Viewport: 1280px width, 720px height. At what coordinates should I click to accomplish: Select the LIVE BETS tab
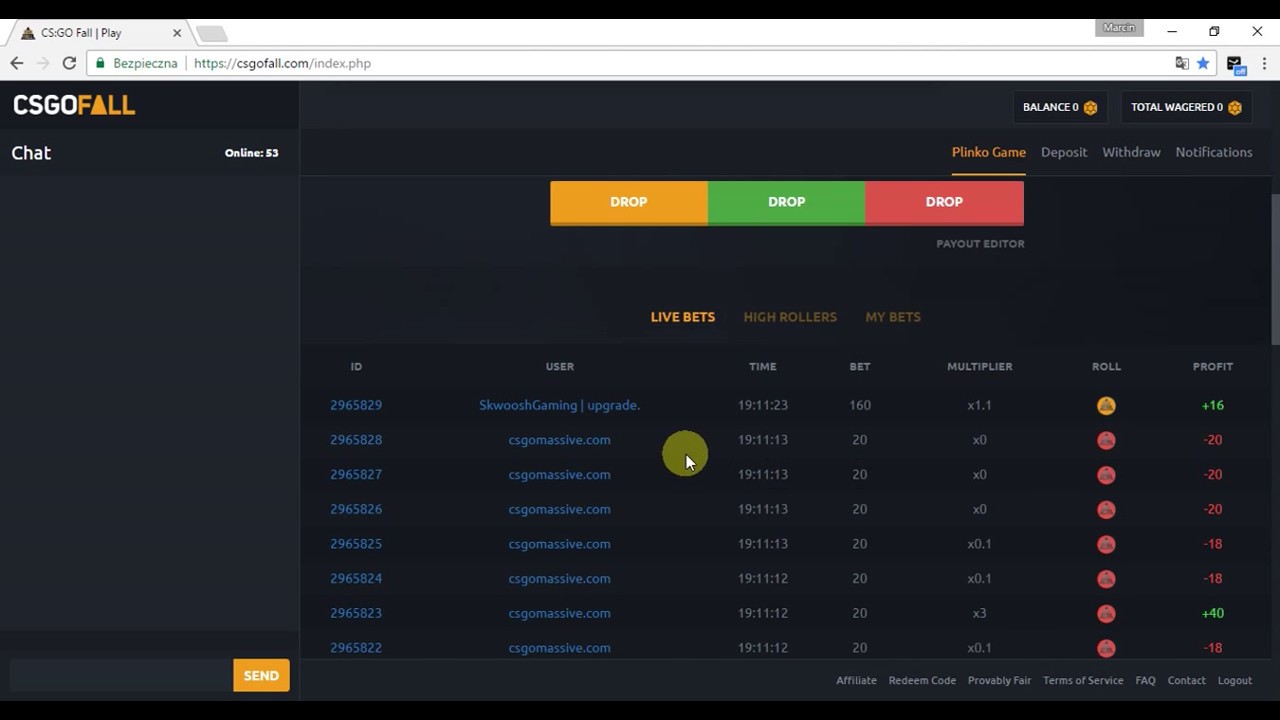(683, 317)
